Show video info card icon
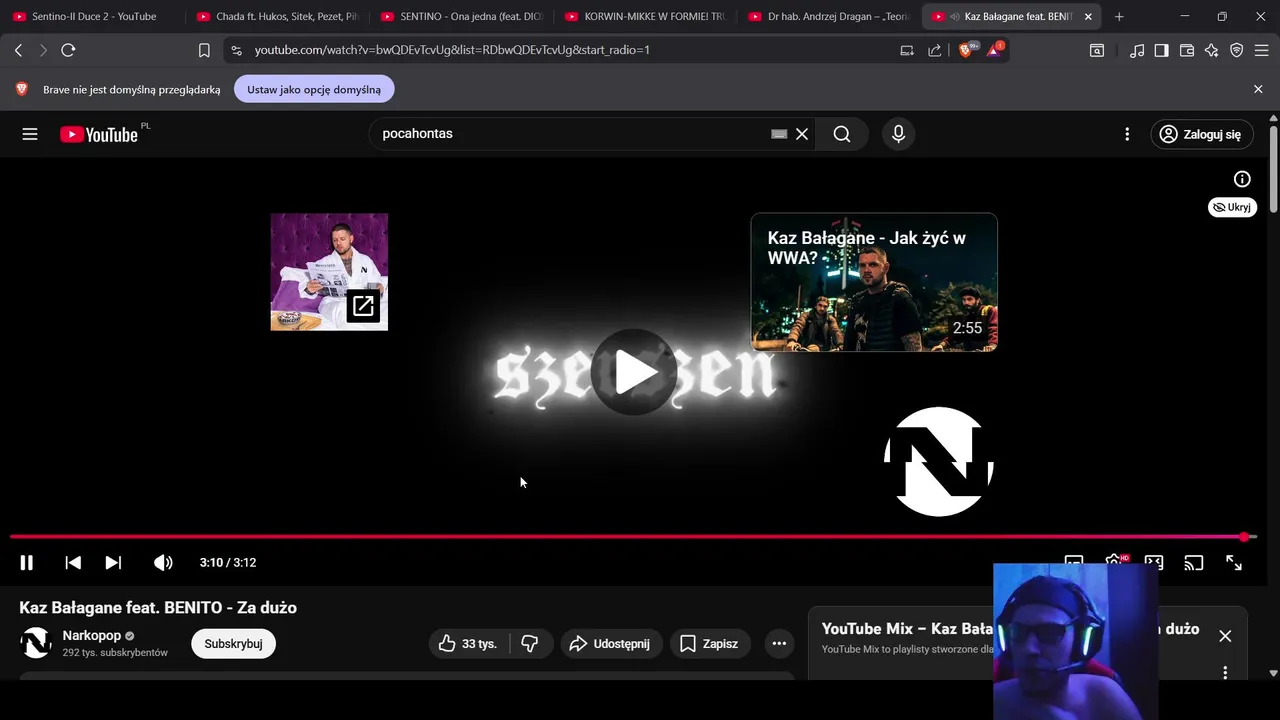 pyautogui.click(x=1242, y=179)
